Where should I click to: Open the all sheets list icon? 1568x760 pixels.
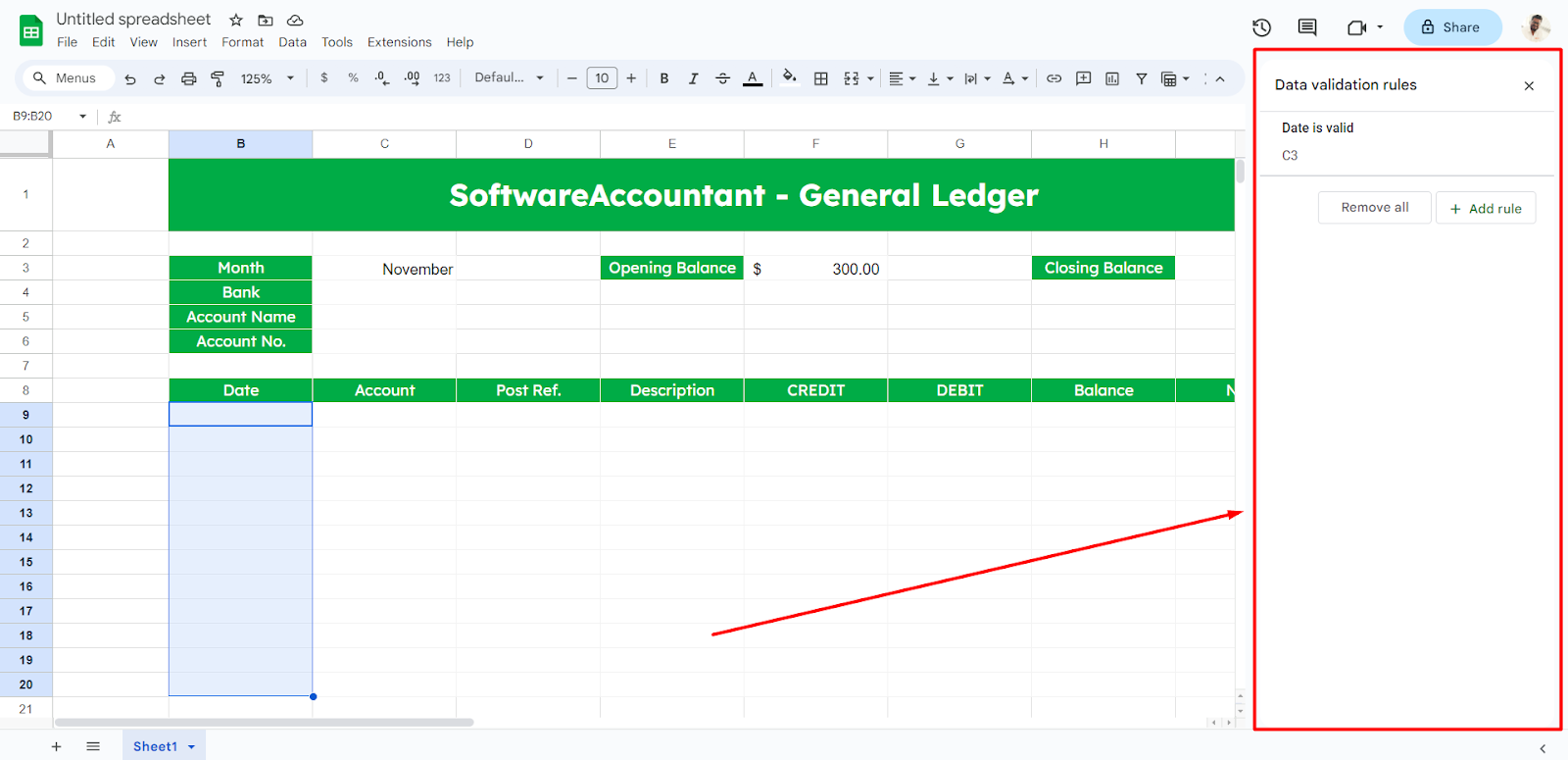93,746
